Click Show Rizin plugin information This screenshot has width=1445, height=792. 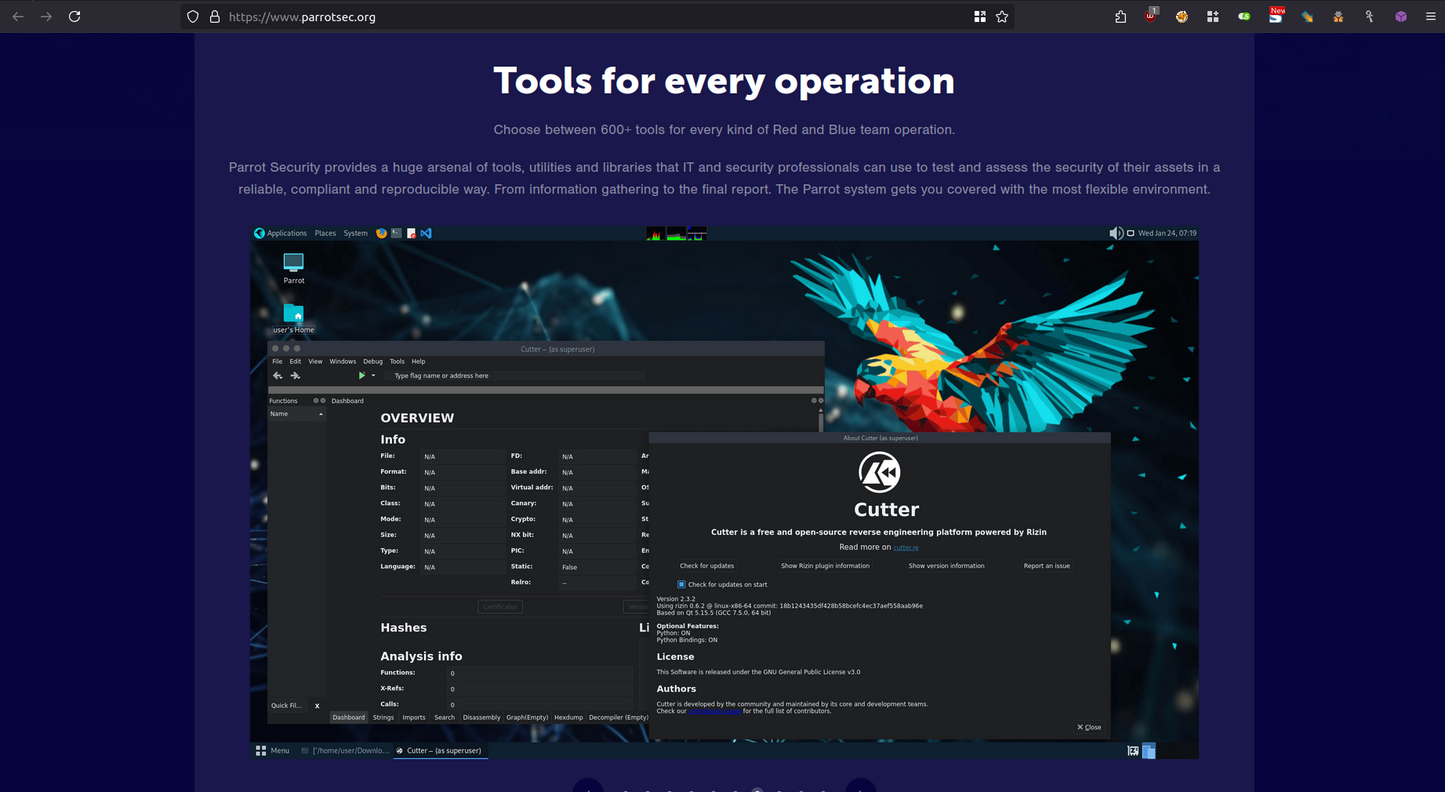coord(825,566)
